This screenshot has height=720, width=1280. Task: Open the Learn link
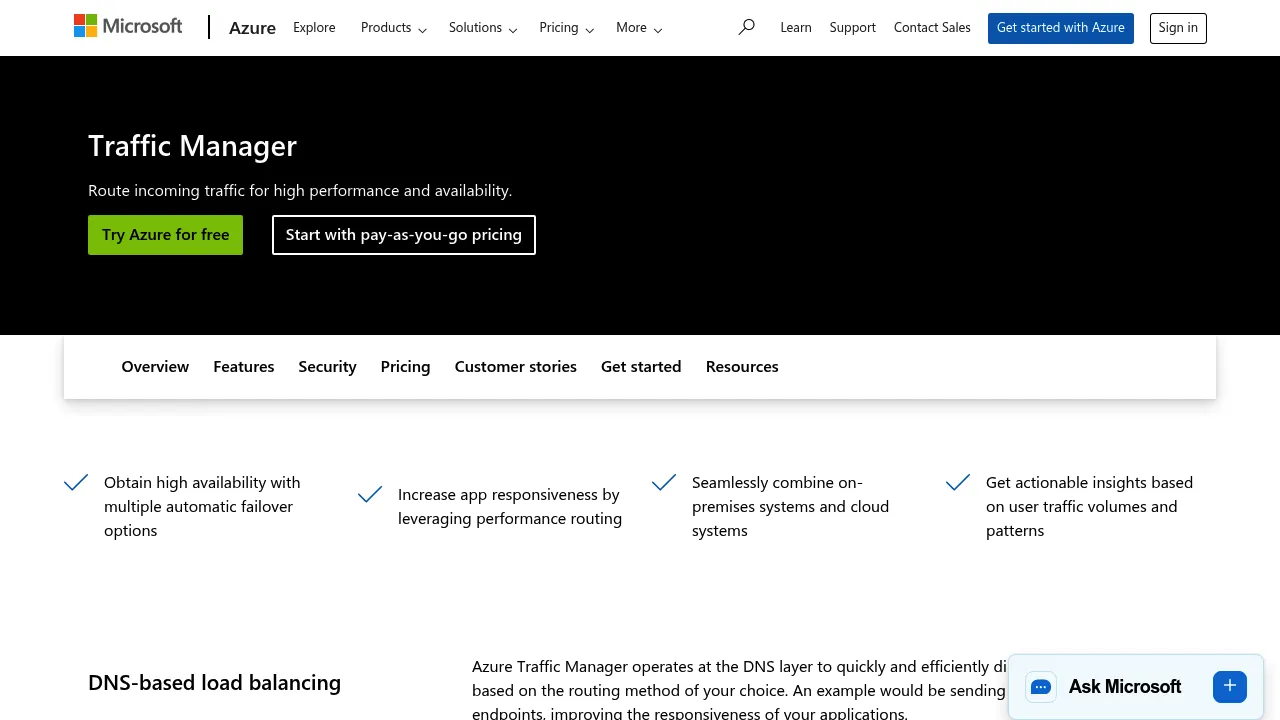coord(796,28)
